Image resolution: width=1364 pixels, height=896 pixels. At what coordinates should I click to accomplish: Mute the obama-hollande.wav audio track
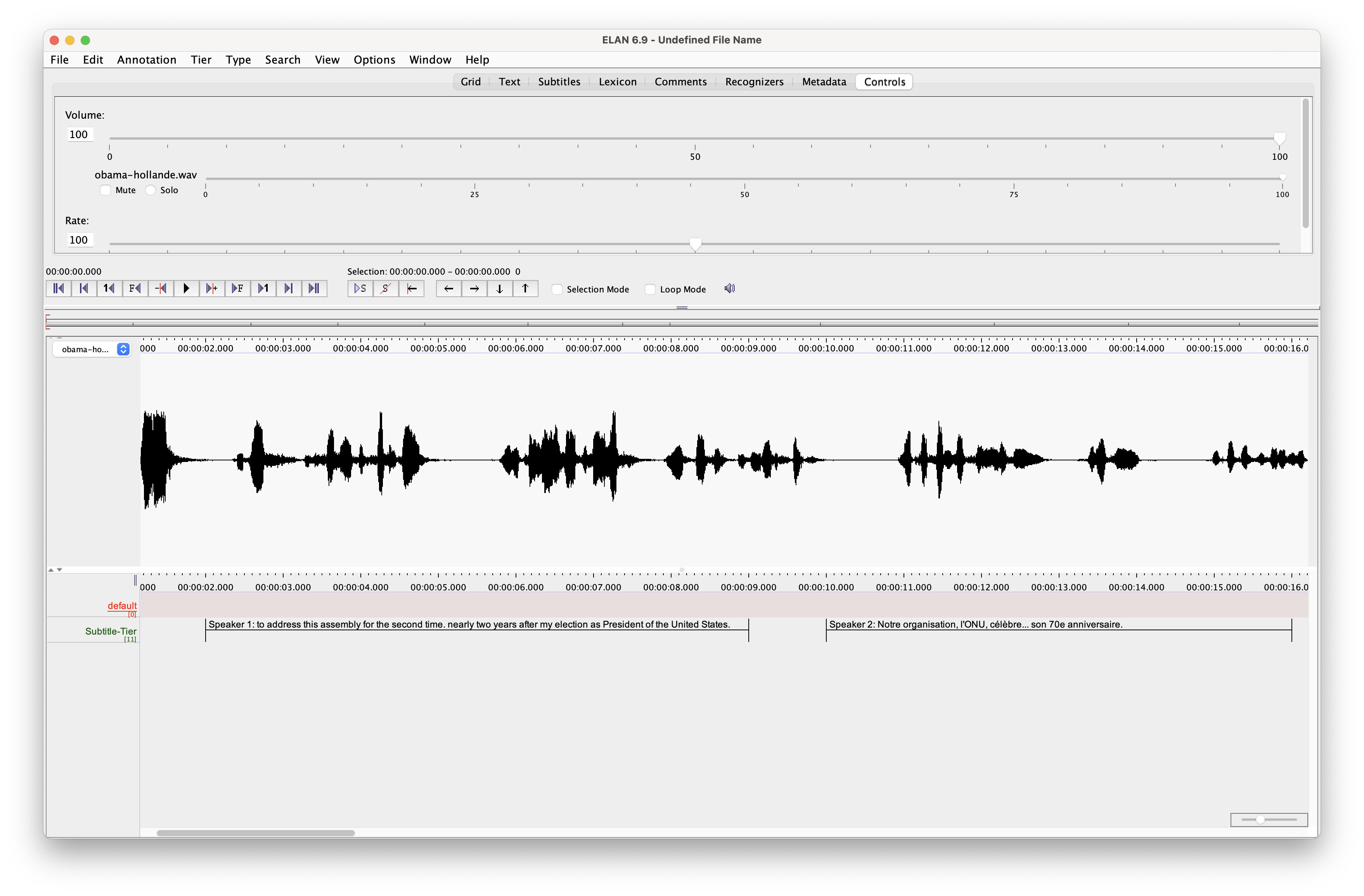click(x=106, y=190)
